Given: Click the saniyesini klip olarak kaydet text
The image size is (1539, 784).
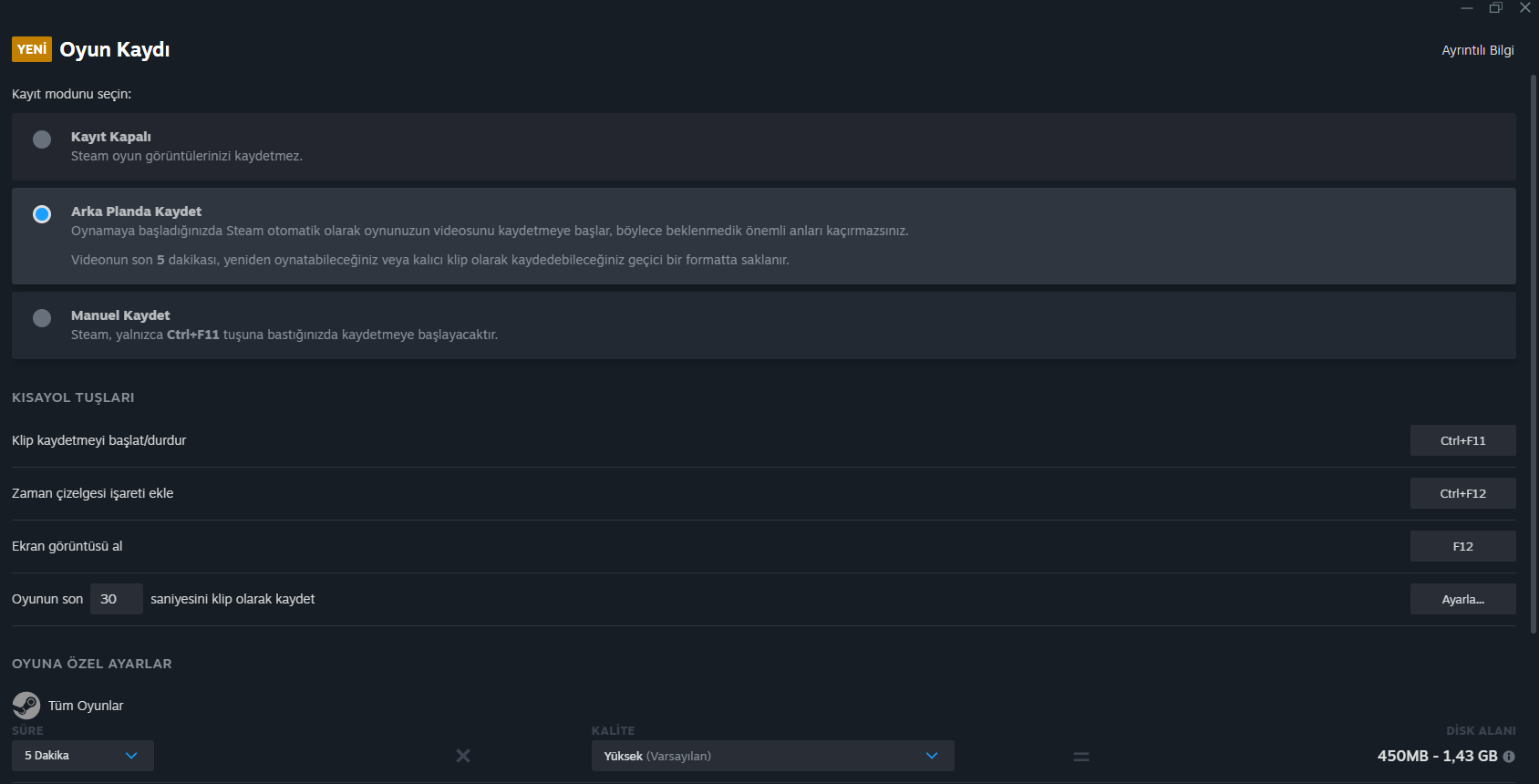Looking at the screenshot, I should pos(232,599).
